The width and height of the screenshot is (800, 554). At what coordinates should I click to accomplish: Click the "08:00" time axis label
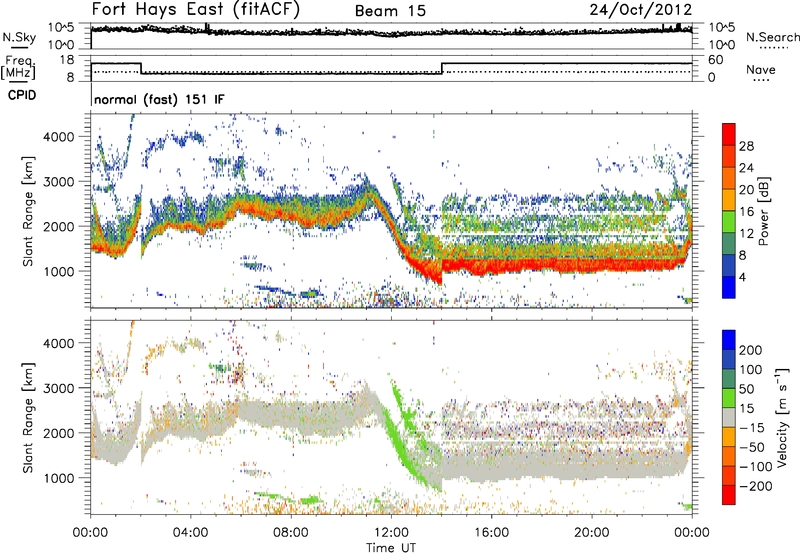(291, 533)
